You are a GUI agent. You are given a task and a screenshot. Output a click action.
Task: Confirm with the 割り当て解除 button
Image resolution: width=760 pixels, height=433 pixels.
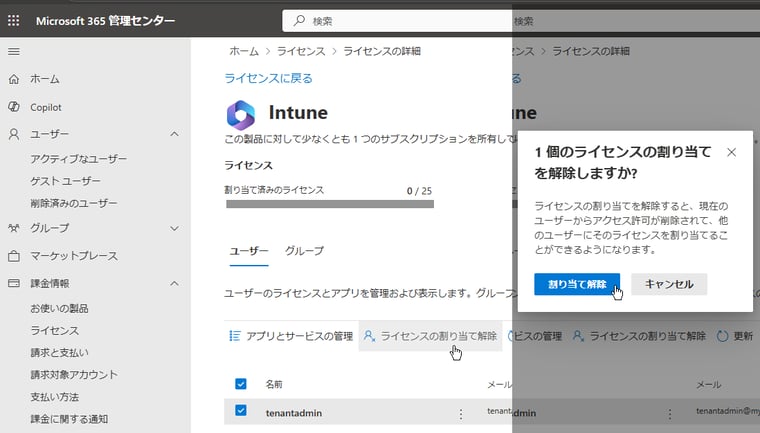pyautogui.click(x=577, y=284)
